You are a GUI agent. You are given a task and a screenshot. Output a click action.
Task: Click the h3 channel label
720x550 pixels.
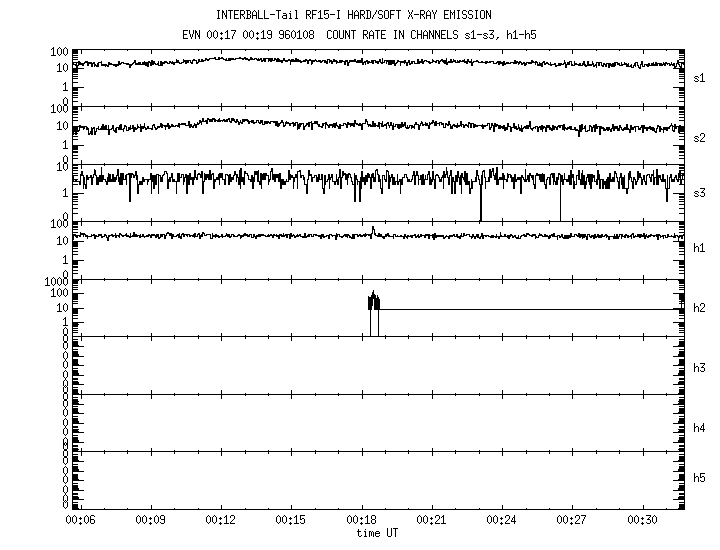tap(699, 368)
